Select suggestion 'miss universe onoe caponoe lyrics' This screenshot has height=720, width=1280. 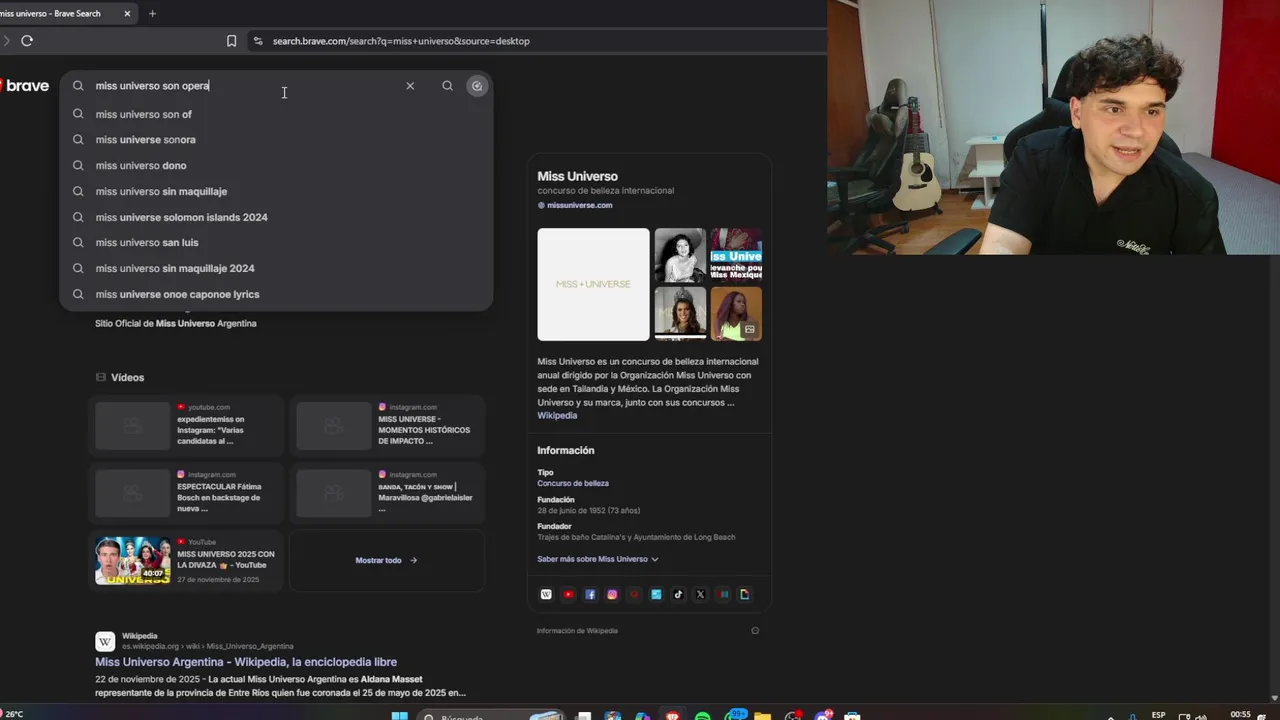tap(277, 294)
